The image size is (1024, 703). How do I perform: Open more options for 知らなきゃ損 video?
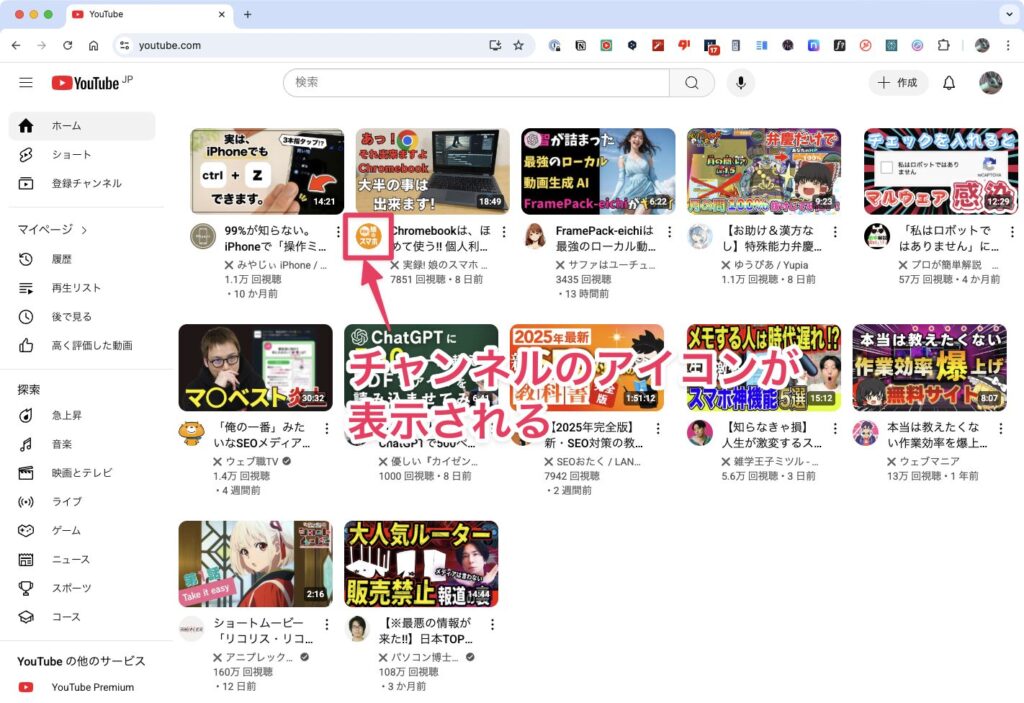(835, 428)
